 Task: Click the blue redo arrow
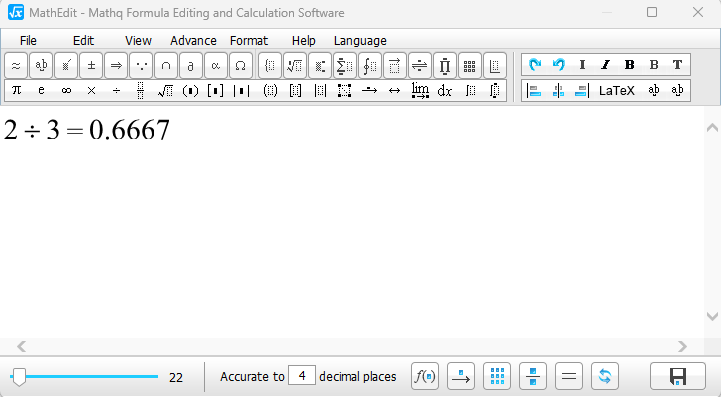click(534, 65)
